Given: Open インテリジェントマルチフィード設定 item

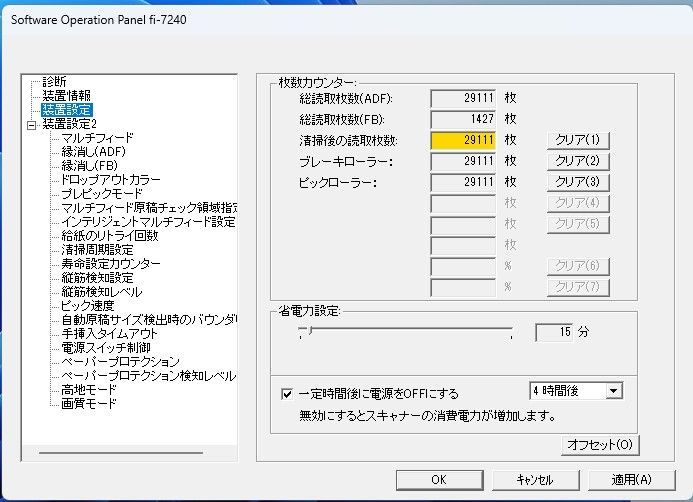Looking at the screenshot, I should pyautogui.click(x=148, y=222).
